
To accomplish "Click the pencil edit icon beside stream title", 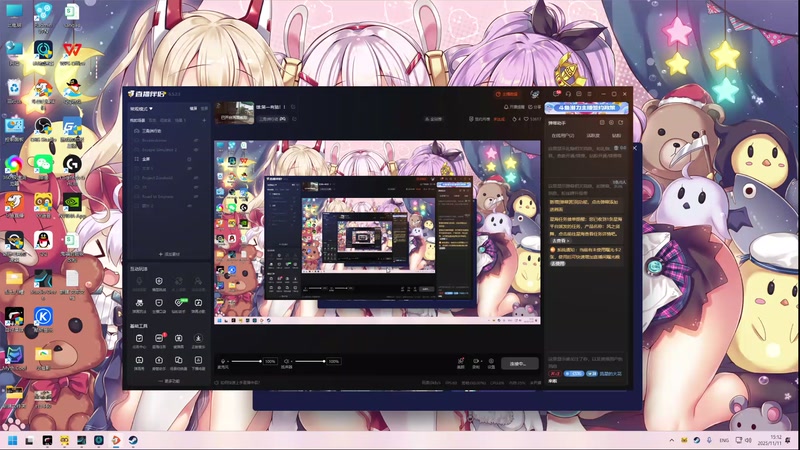I will coord(293,107).
